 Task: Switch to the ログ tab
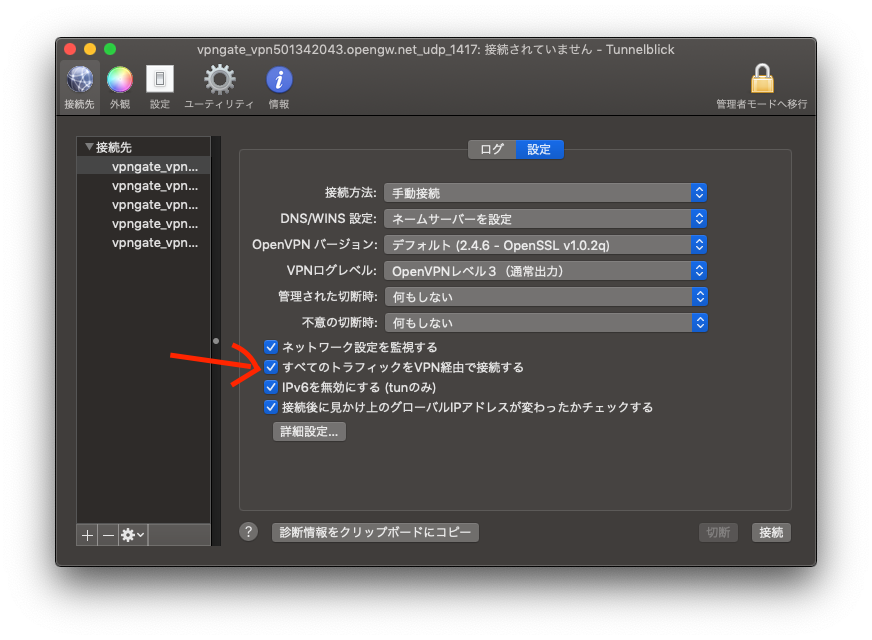pyautogui.click(x=492, y=150)
